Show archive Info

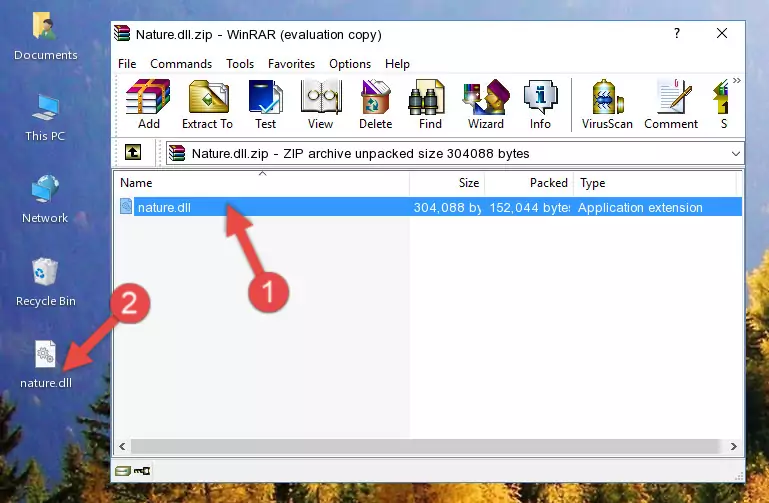pyautogui.click(x=540, y=104)
